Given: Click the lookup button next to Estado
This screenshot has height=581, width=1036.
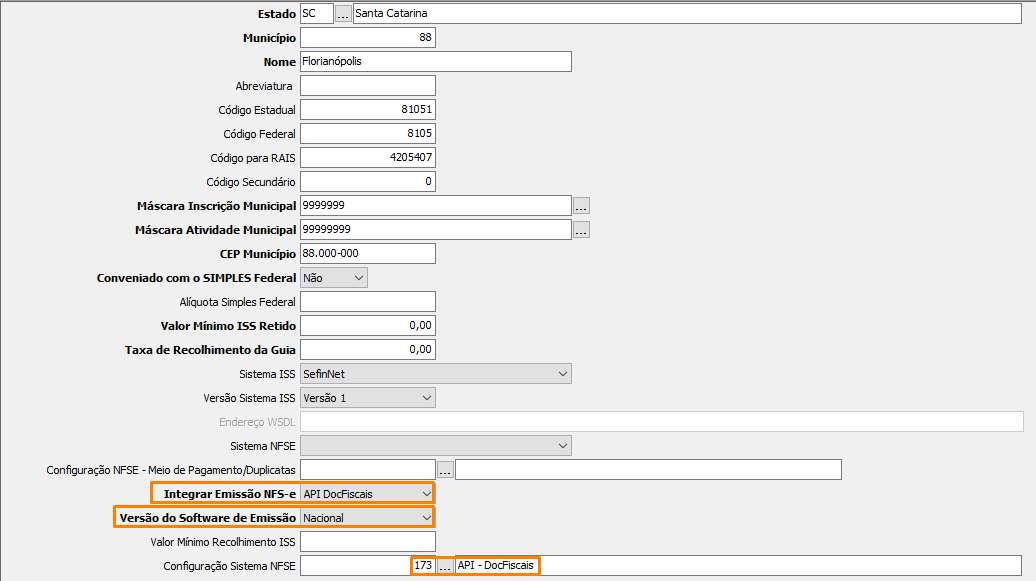Looking at the screenshot, I should click(343, 14).
